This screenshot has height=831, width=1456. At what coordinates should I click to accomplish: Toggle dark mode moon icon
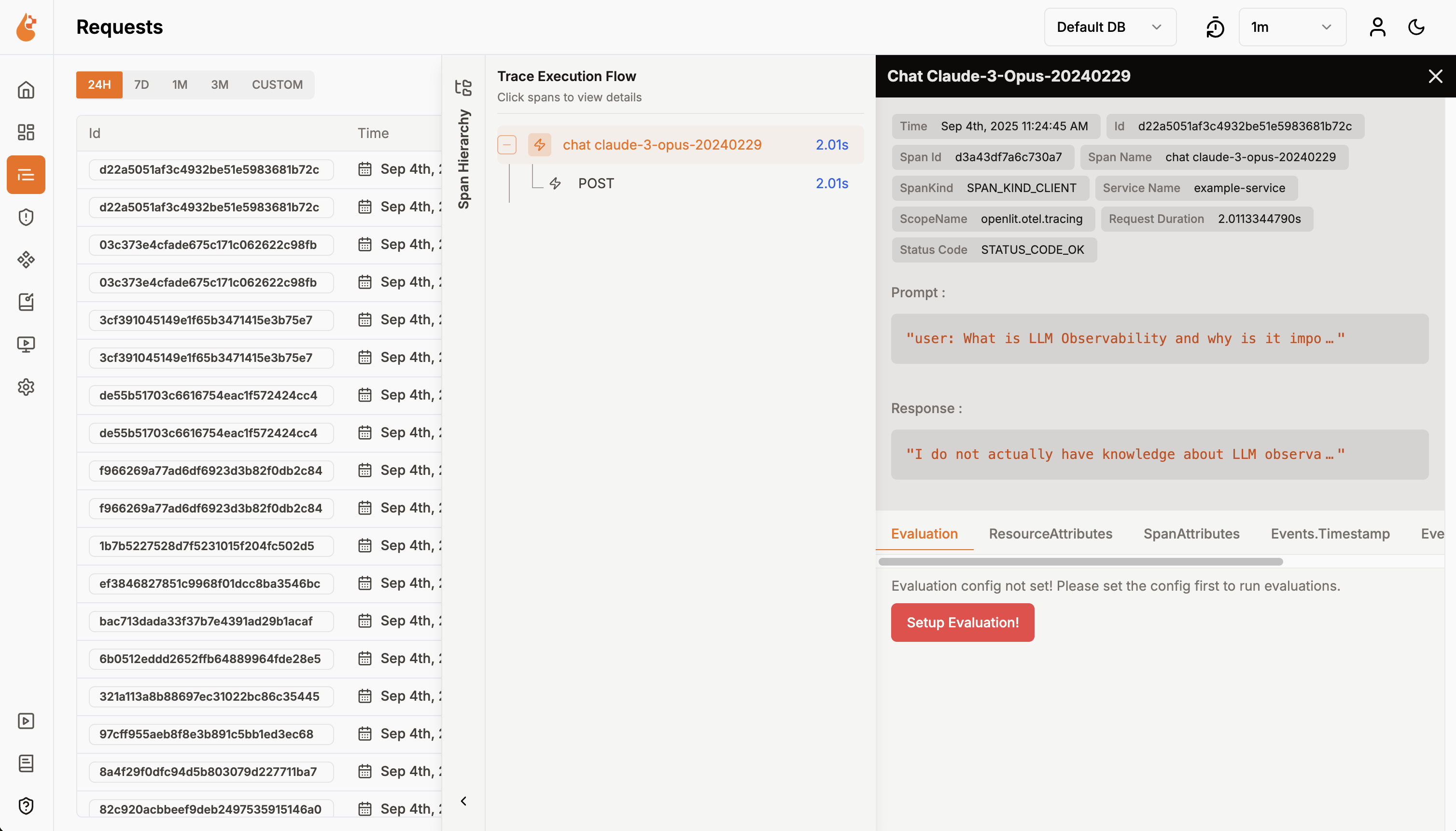coord(1416,27)
